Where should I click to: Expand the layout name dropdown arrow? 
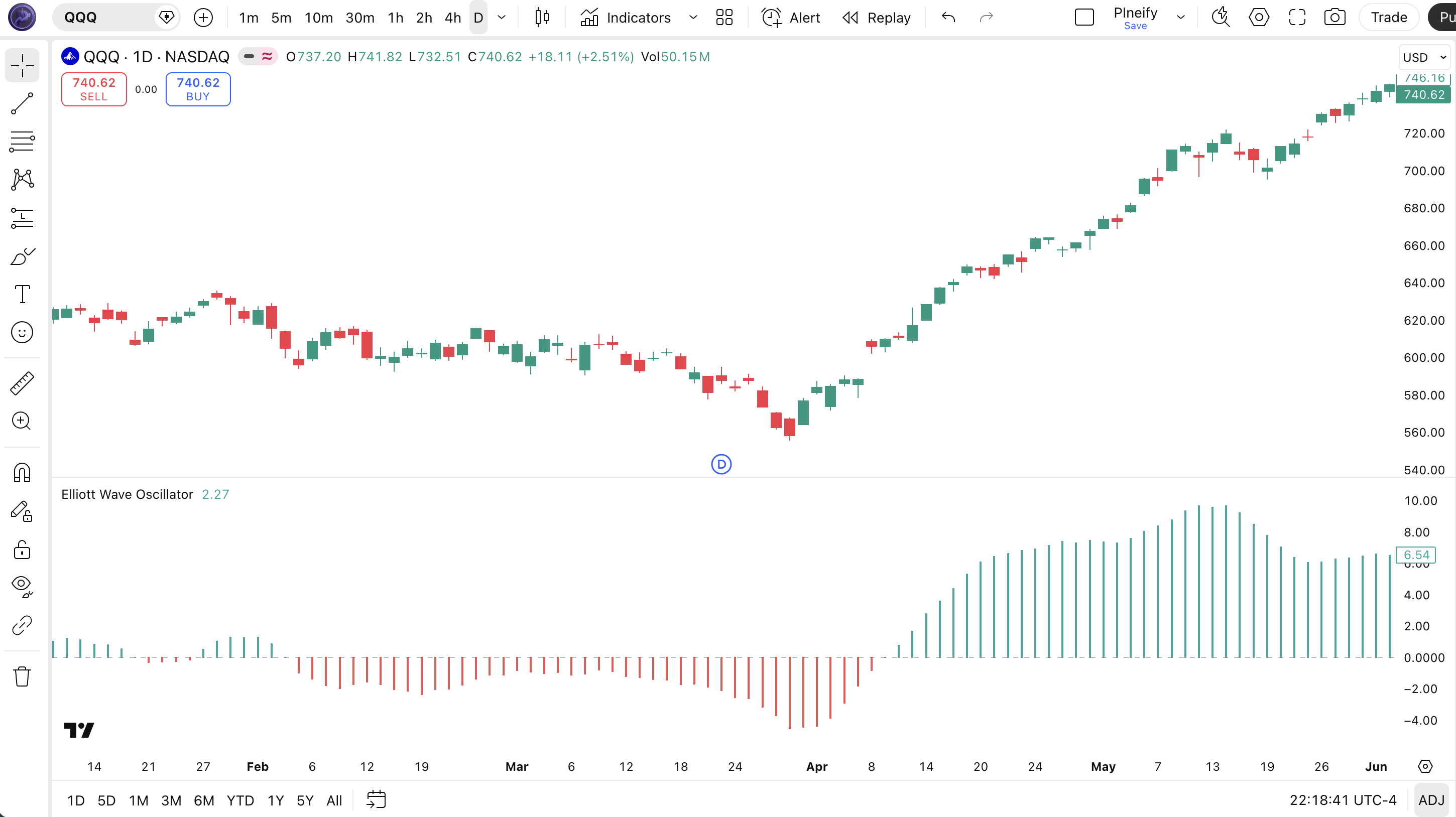click(x=1181, y=18)
